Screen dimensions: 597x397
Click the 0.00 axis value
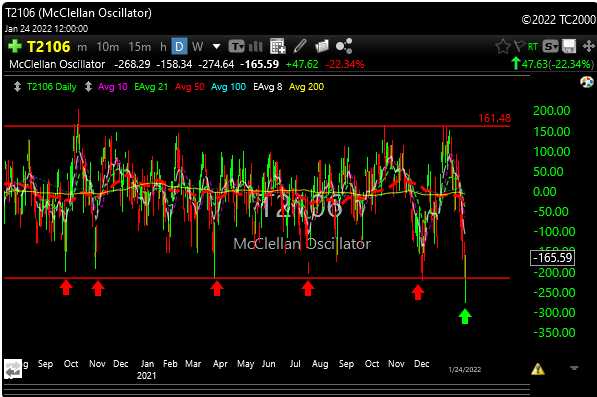(544, 191)
